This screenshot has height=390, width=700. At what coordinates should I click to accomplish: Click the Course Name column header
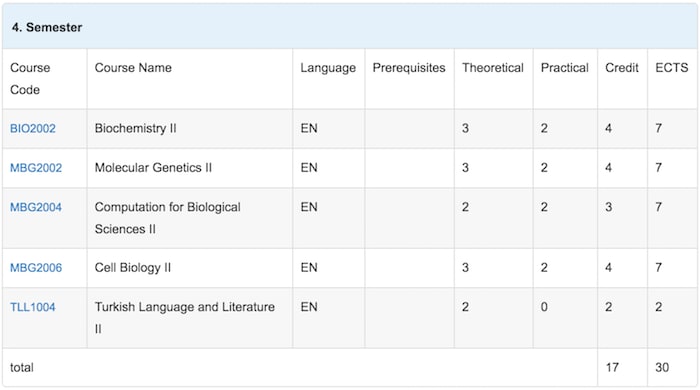point(133,68)
